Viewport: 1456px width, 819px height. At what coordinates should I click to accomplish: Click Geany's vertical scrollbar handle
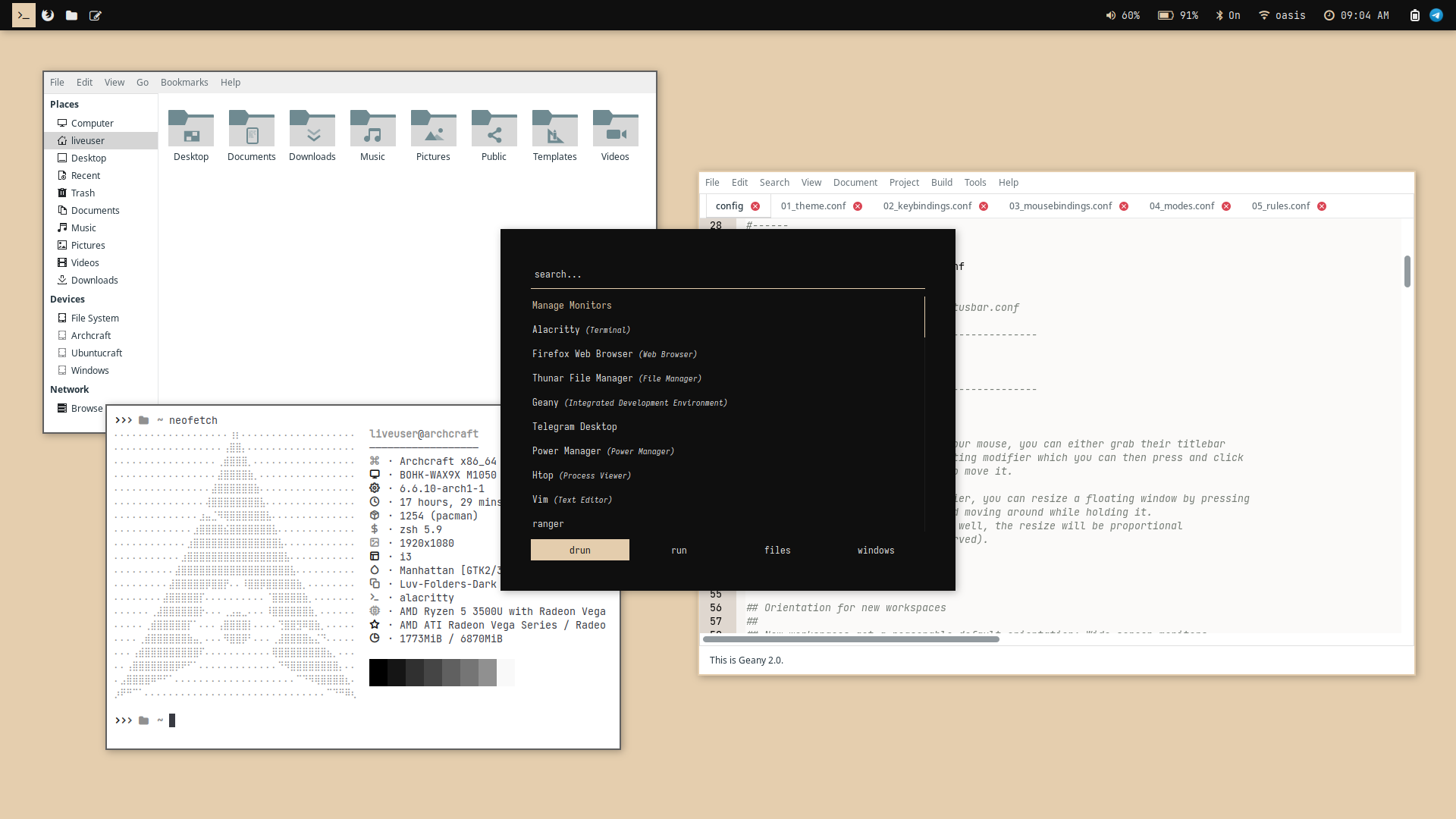click(x=1407, y=271)
